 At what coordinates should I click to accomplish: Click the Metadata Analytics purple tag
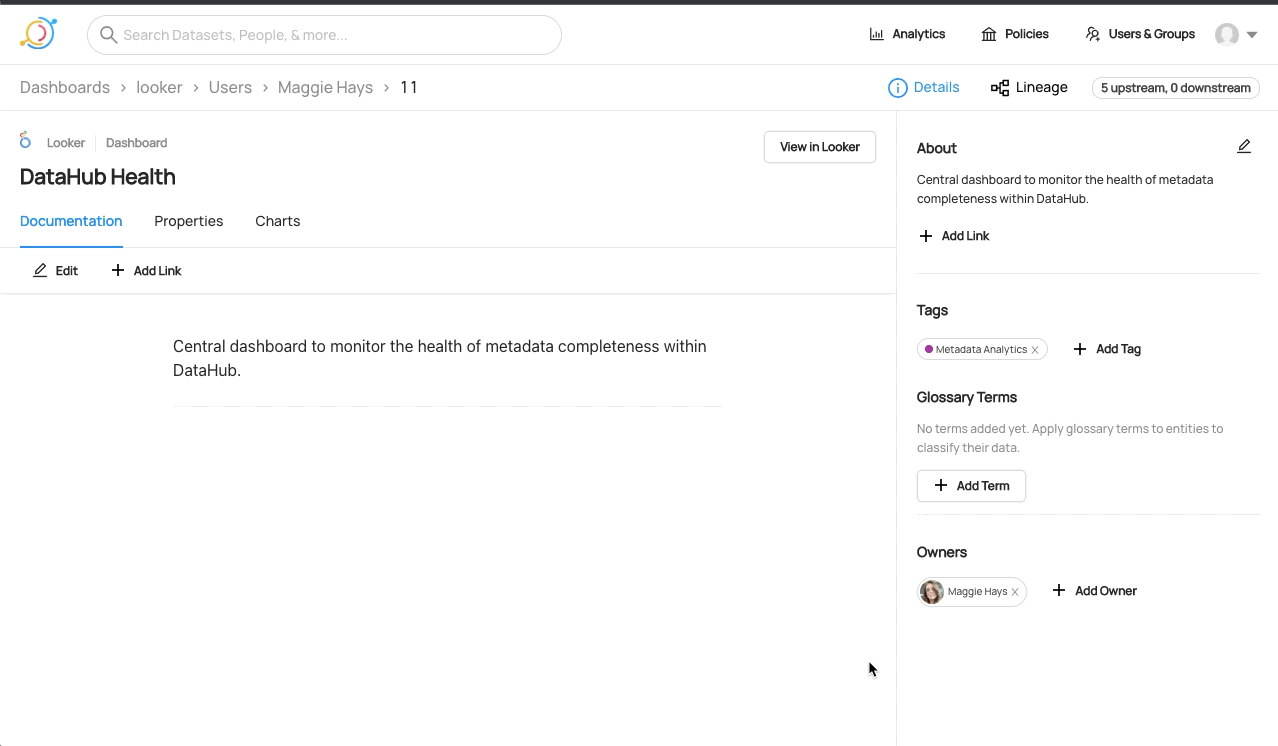[979, 350]
